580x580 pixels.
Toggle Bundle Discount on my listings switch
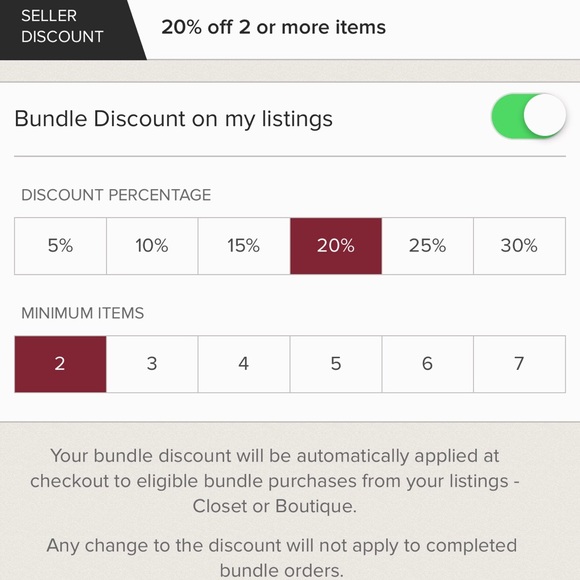point(529,116)
